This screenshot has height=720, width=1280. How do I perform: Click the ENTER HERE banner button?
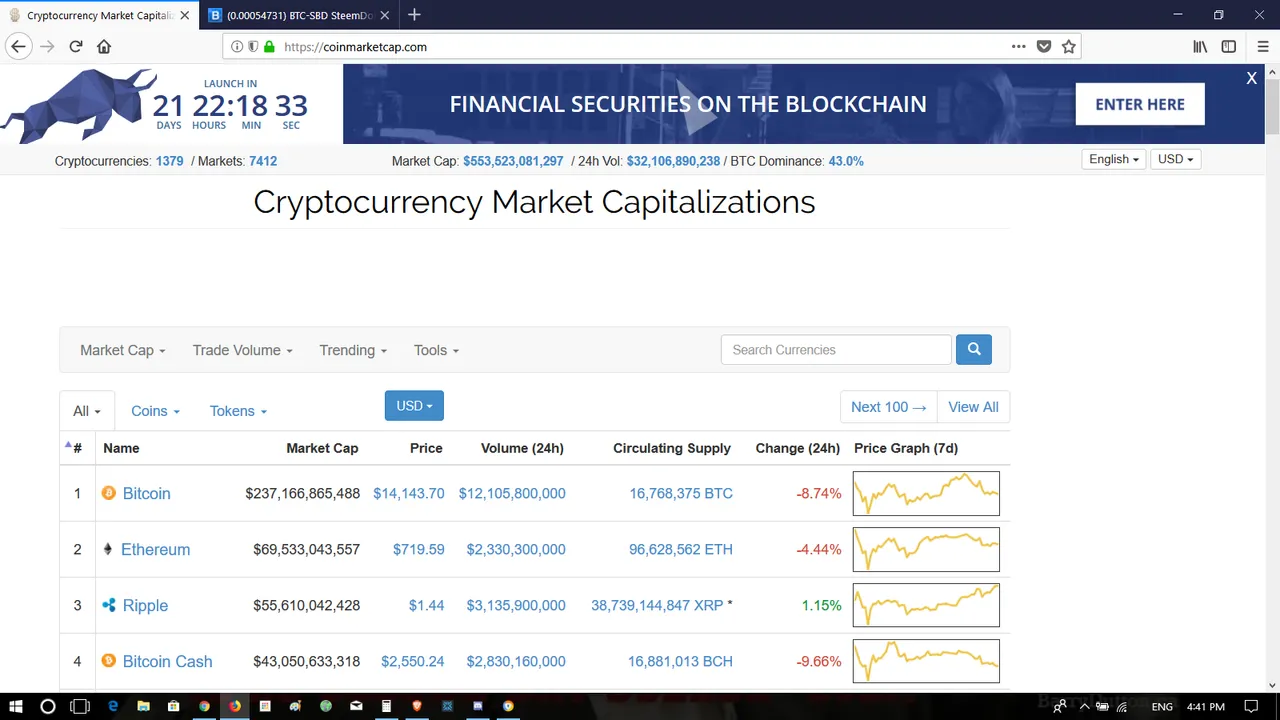(1140, 104)
